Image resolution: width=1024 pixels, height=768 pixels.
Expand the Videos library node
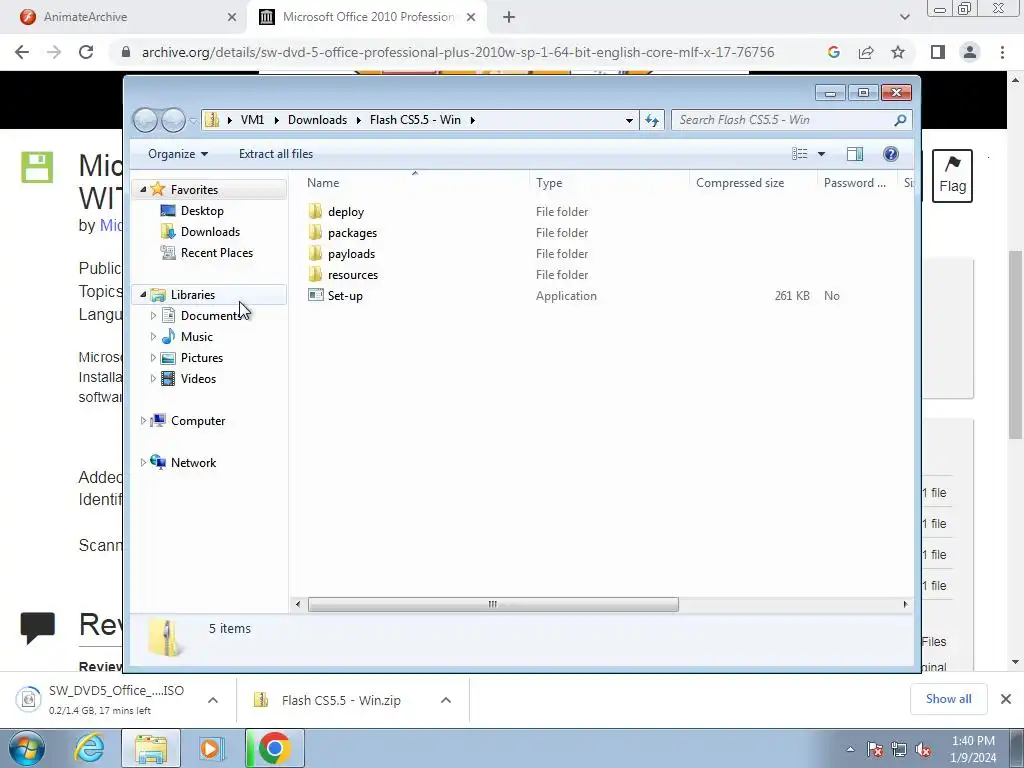coord(153,378)
